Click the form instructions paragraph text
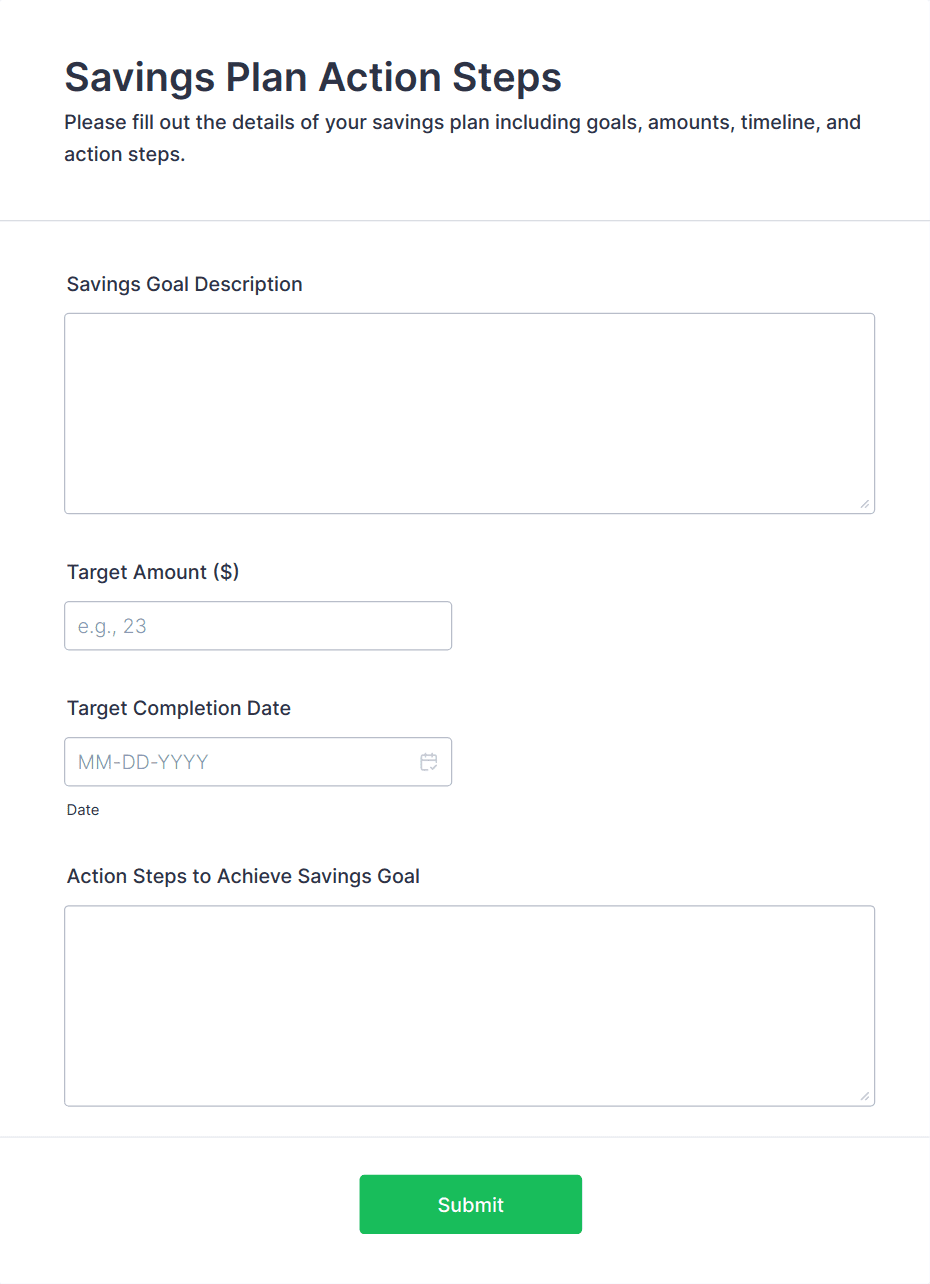 (x=462, y=123)
